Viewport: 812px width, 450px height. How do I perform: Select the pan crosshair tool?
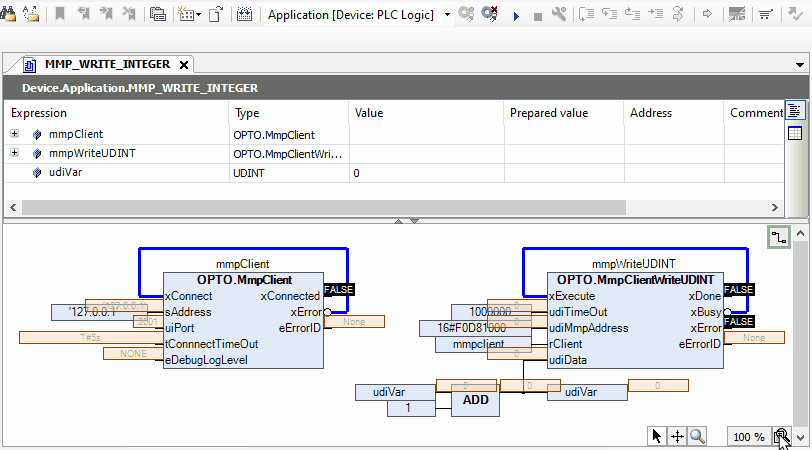677,437
